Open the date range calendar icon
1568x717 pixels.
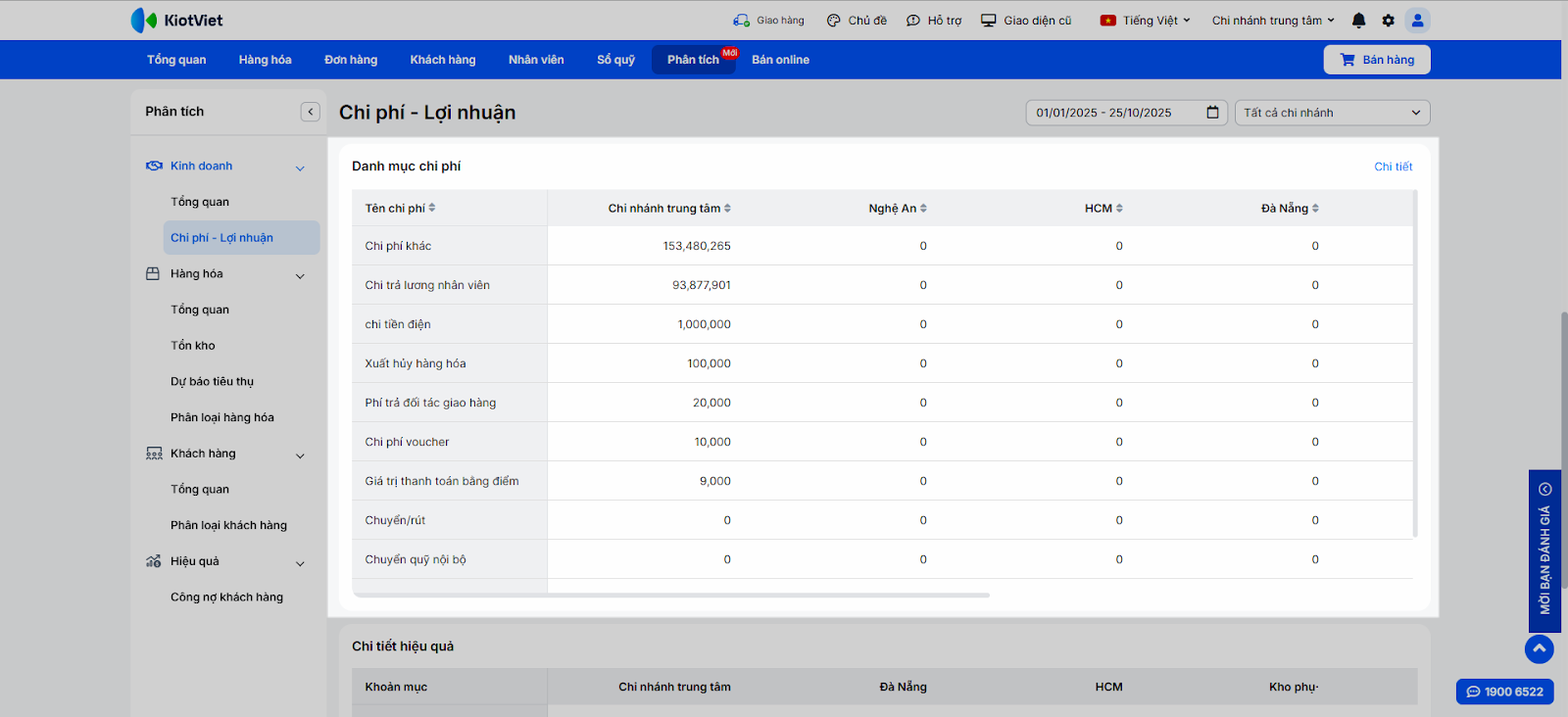point(1212,113)
